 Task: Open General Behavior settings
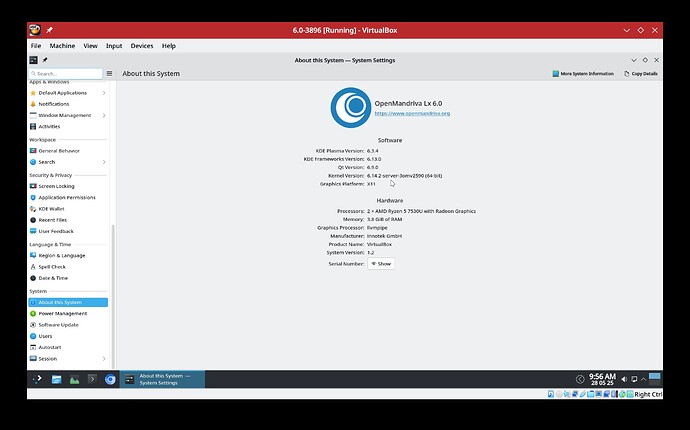point(68,151)
